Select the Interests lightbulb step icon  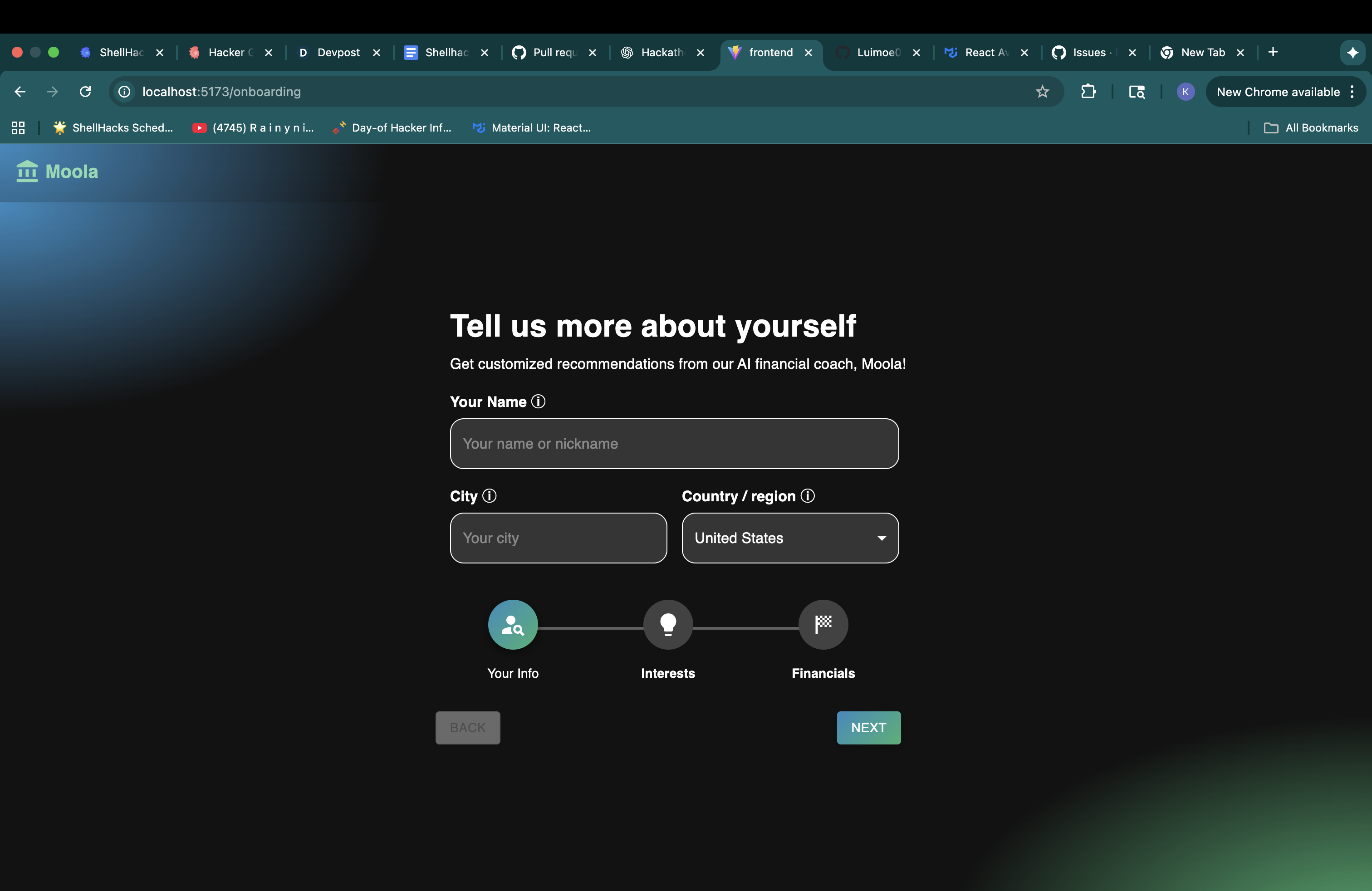(667, 624)
